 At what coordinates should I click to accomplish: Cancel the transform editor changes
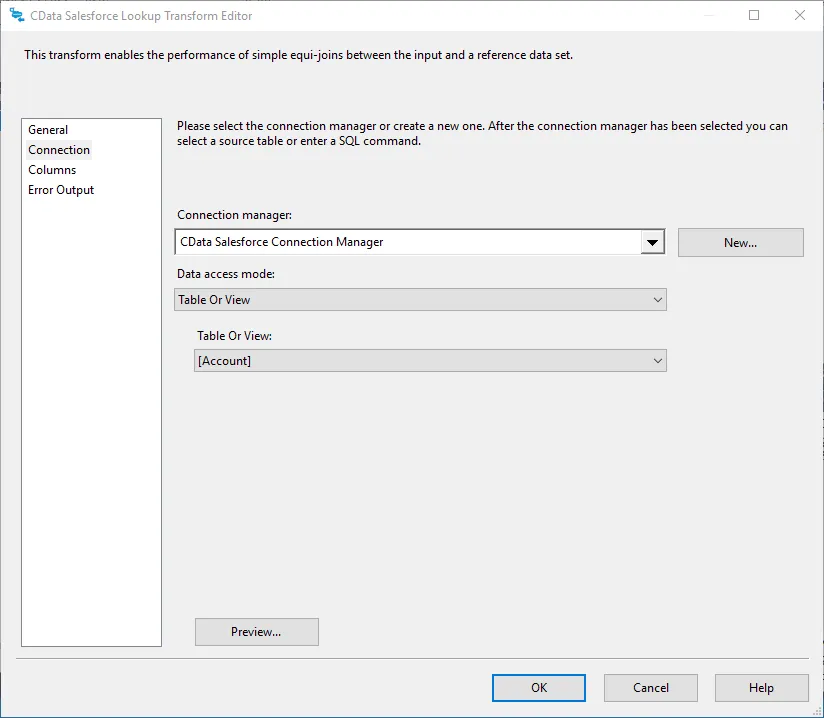pyautogui.click(x=650, y=687)
